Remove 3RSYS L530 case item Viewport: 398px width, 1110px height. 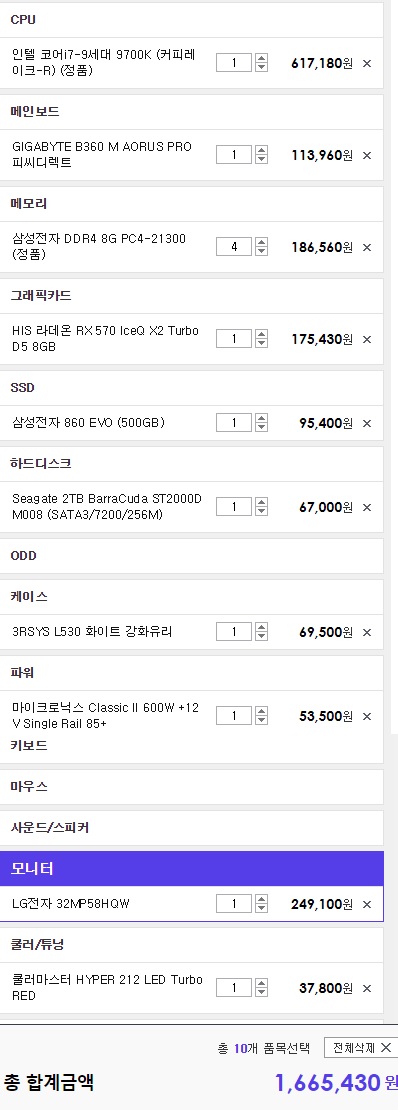pos(367,633)
